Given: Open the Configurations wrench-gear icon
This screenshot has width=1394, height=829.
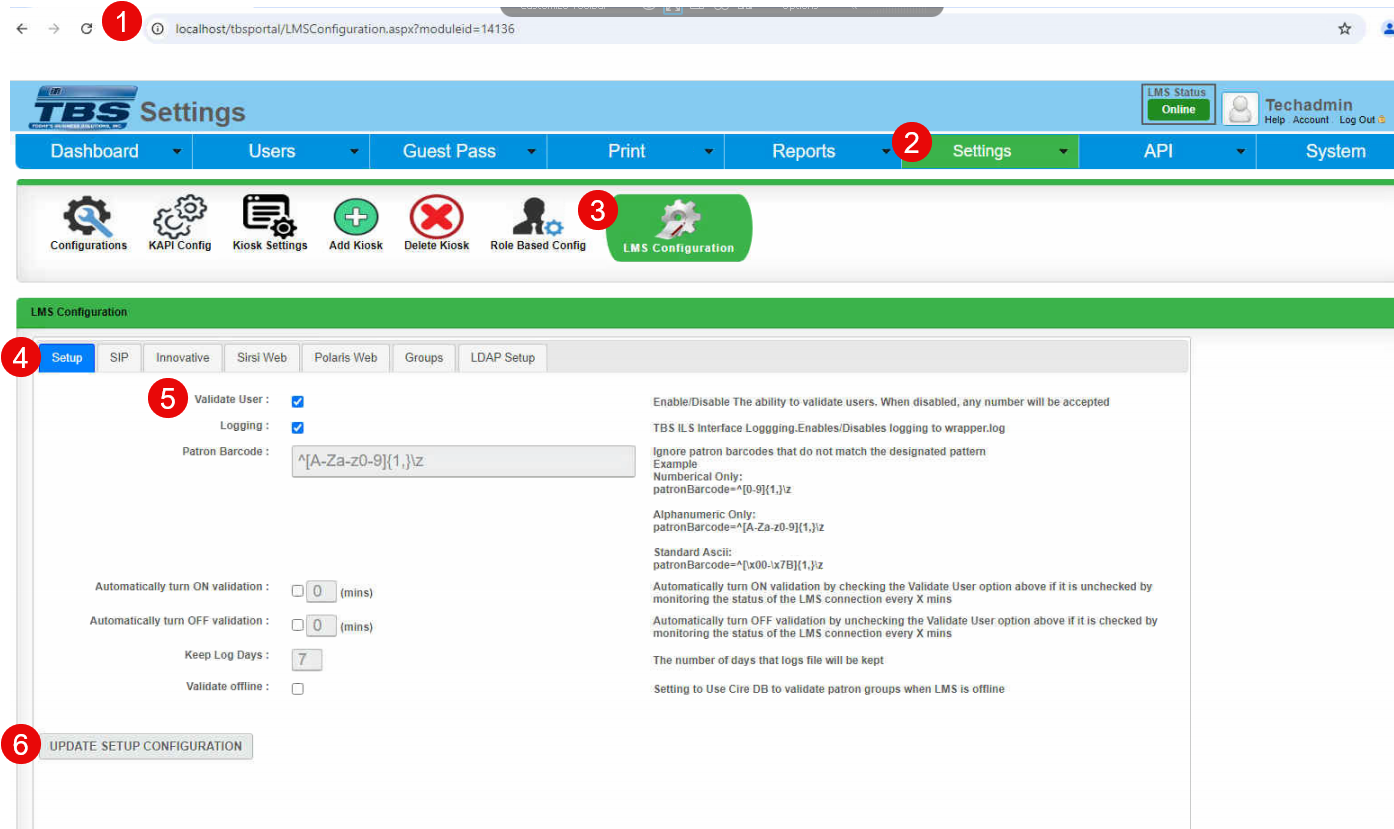Looking at the screenshot, I should [88, 217].
